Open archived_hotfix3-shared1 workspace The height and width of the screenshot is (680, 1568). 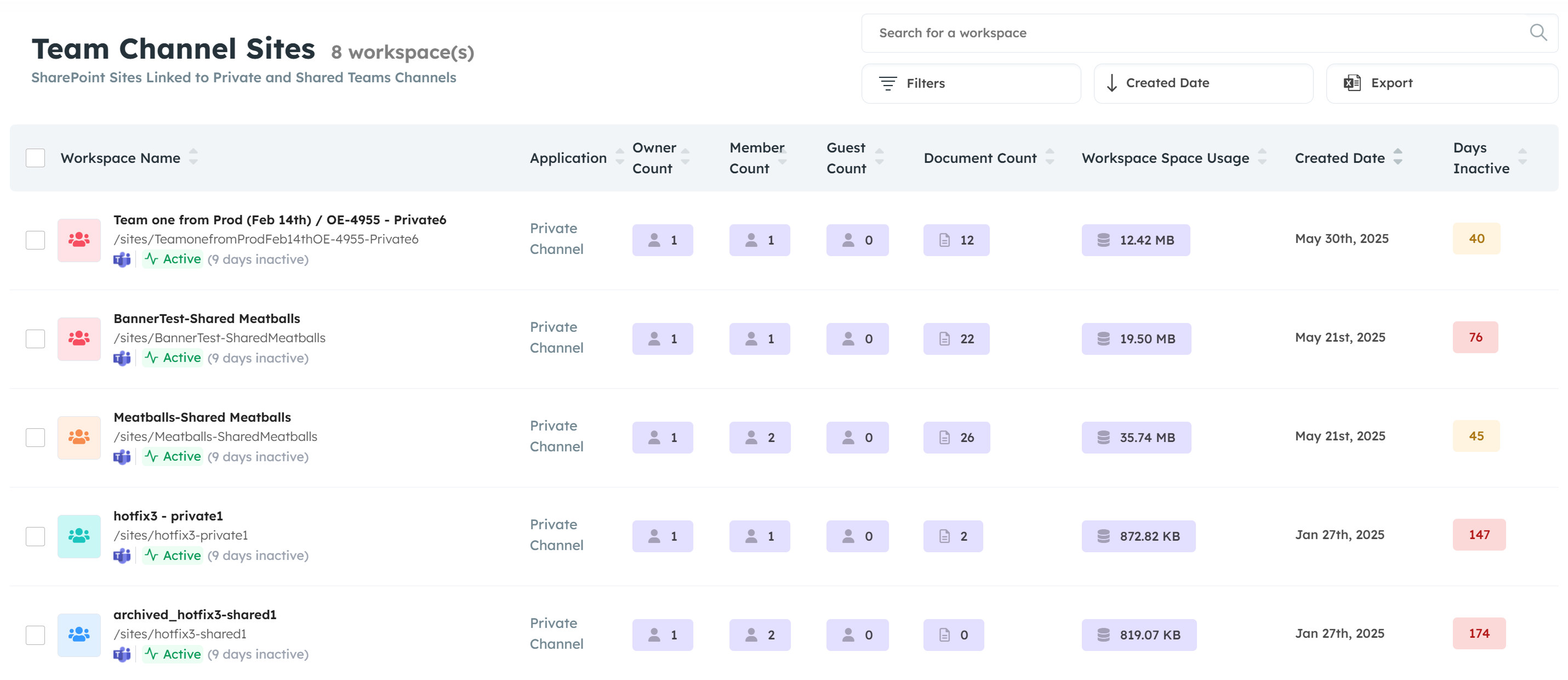pyautogui.click(x=195, y=615)
